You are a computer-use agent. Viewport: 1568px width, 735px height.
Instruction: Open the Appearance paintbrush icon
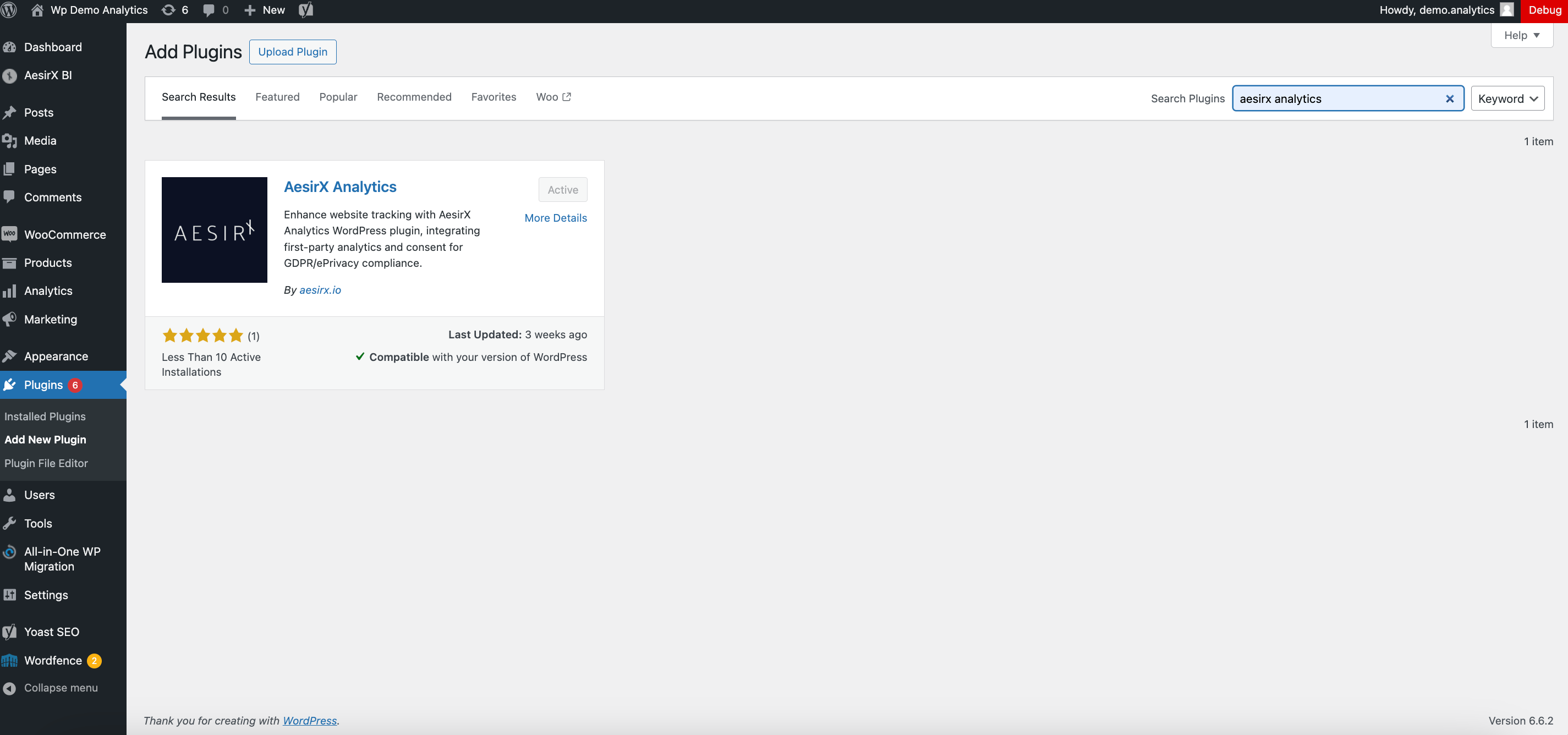click(x=10, y=356)
